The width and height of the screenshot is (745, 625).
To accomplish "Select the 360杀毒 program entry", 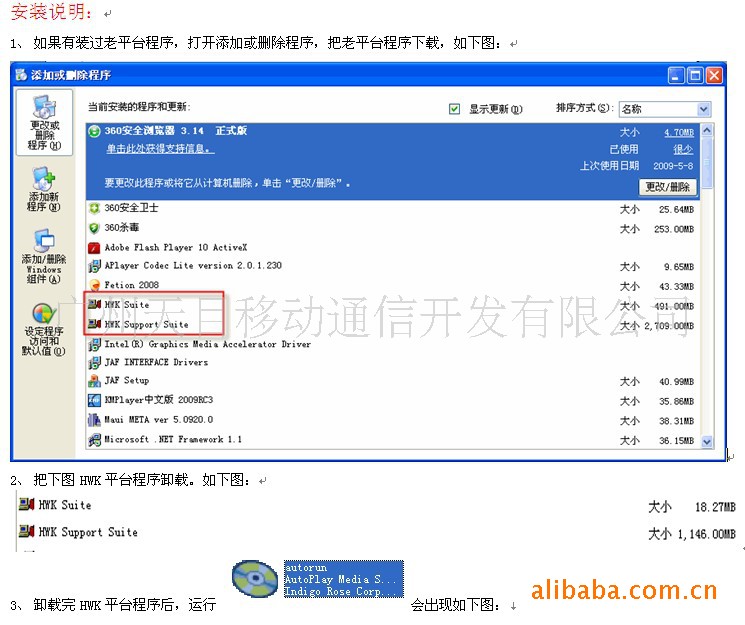I will pyautogui.click(x=122, y=228).
